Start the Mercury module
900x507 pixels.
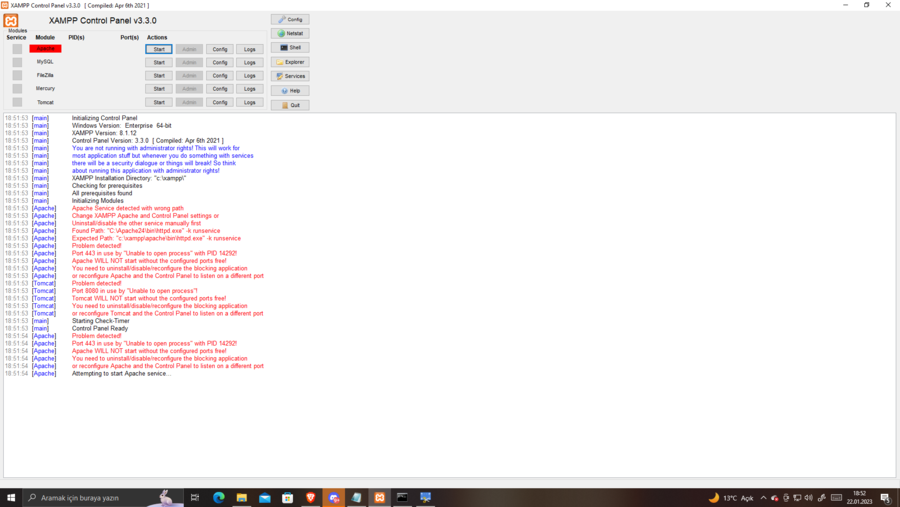tap(159, 89)
